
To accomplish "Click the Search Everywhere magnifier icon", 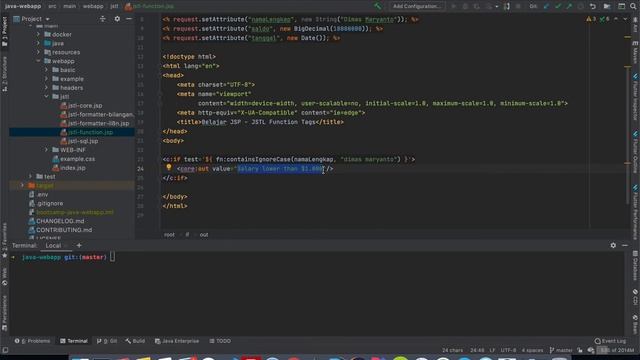I will pyautogui.click(x=633, y=6).
